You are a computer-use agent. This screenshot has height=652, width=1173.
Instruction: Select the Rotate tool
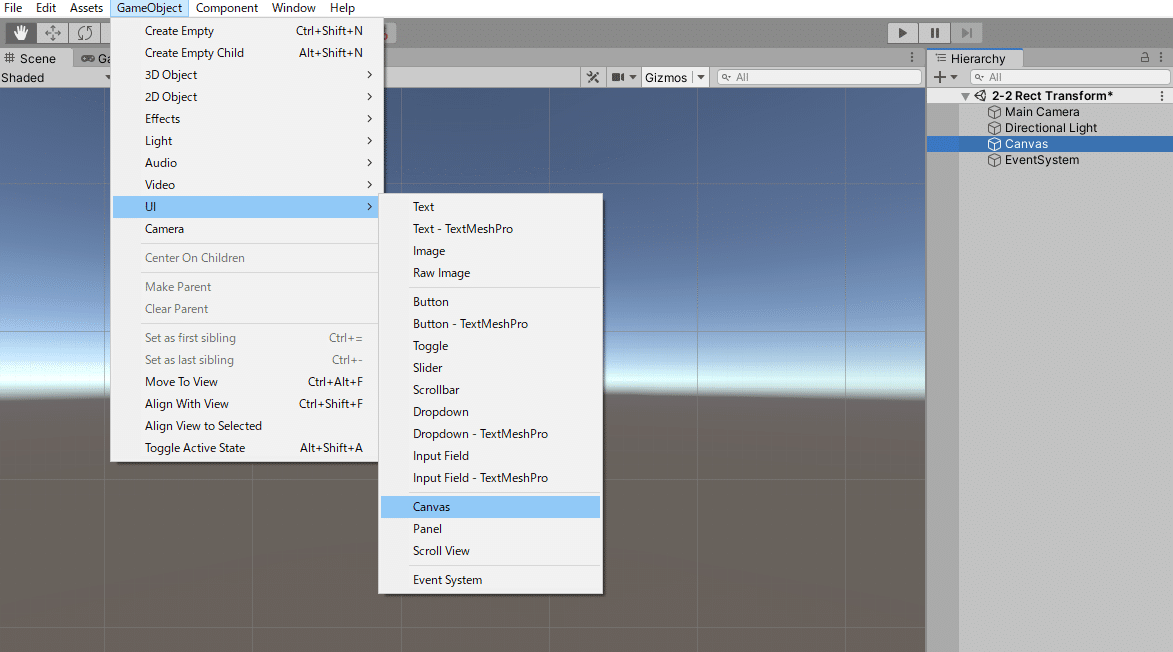tap(85, 33)
